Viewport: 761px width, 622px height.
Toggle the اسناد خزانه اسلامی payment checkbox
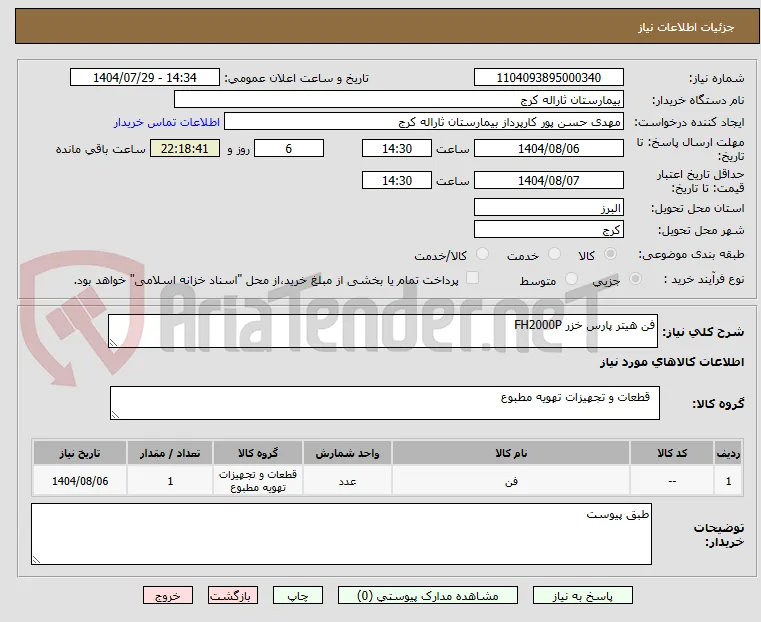[x=472, y=278]
